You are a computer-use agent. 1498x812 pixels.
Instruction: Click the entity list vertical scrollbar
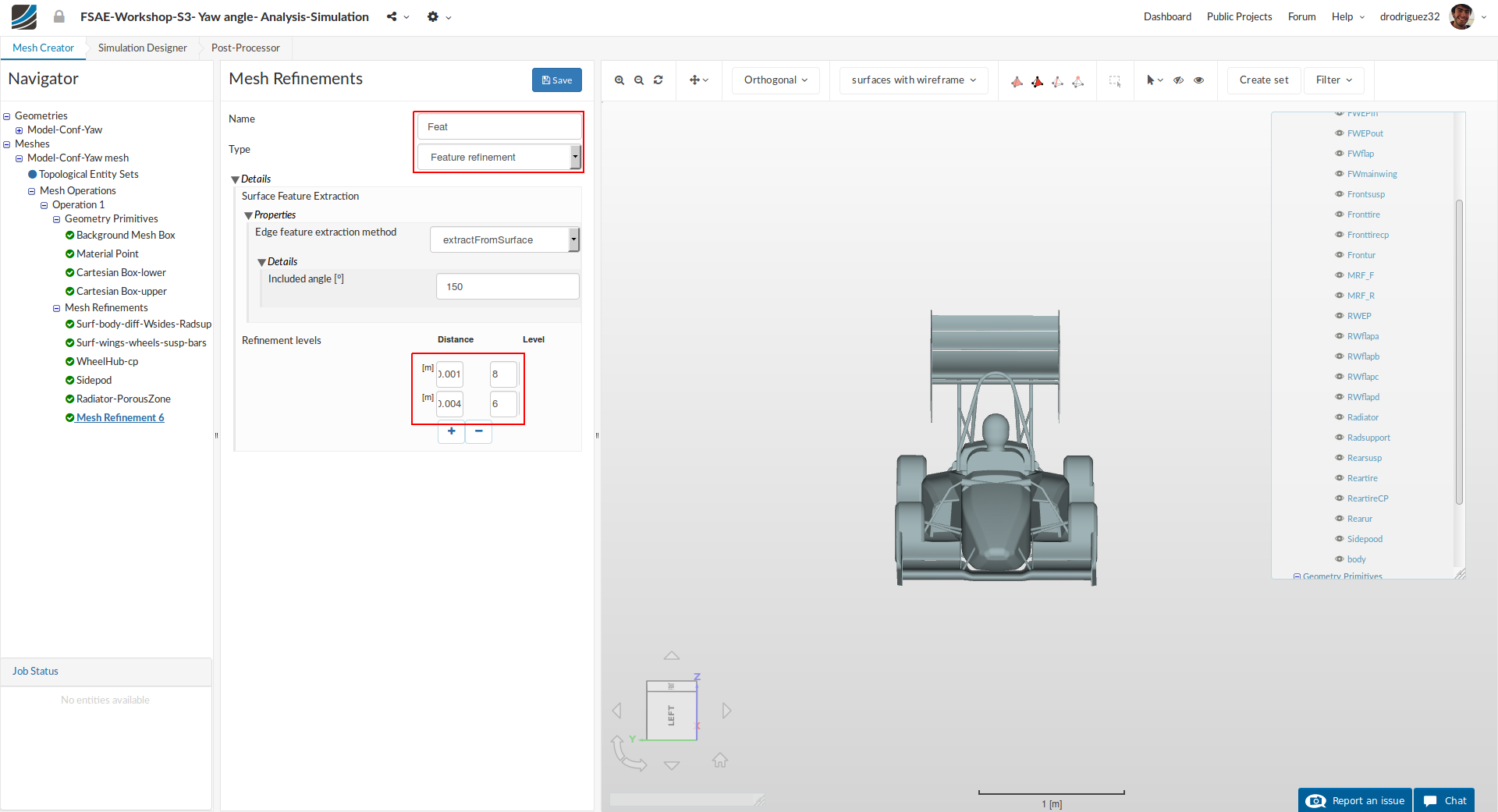click(x=1458, y=351)
